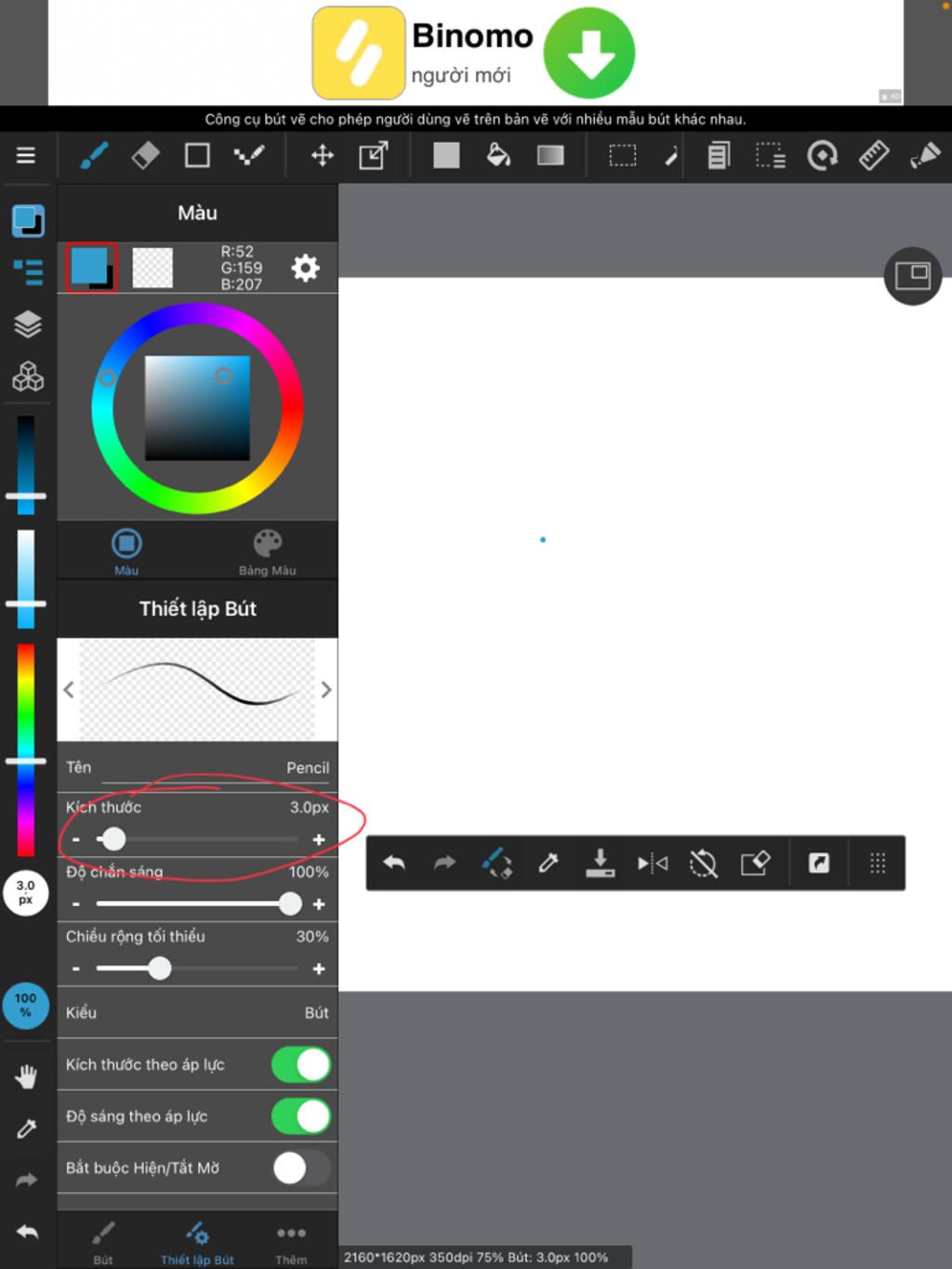Reset canvas rotation in floating bar
952x1269 pixels.
click(x=704, y=864)
